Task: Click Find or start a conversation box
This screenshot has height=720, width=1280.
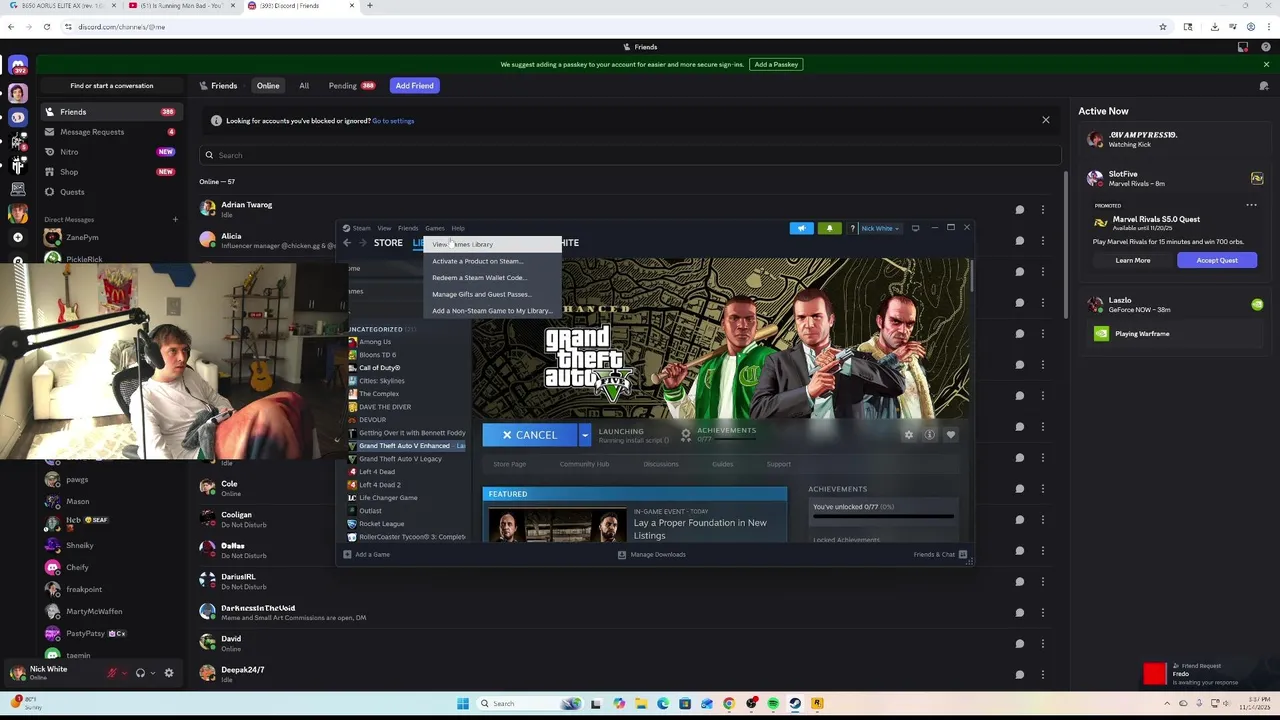Action: point(111,86)
